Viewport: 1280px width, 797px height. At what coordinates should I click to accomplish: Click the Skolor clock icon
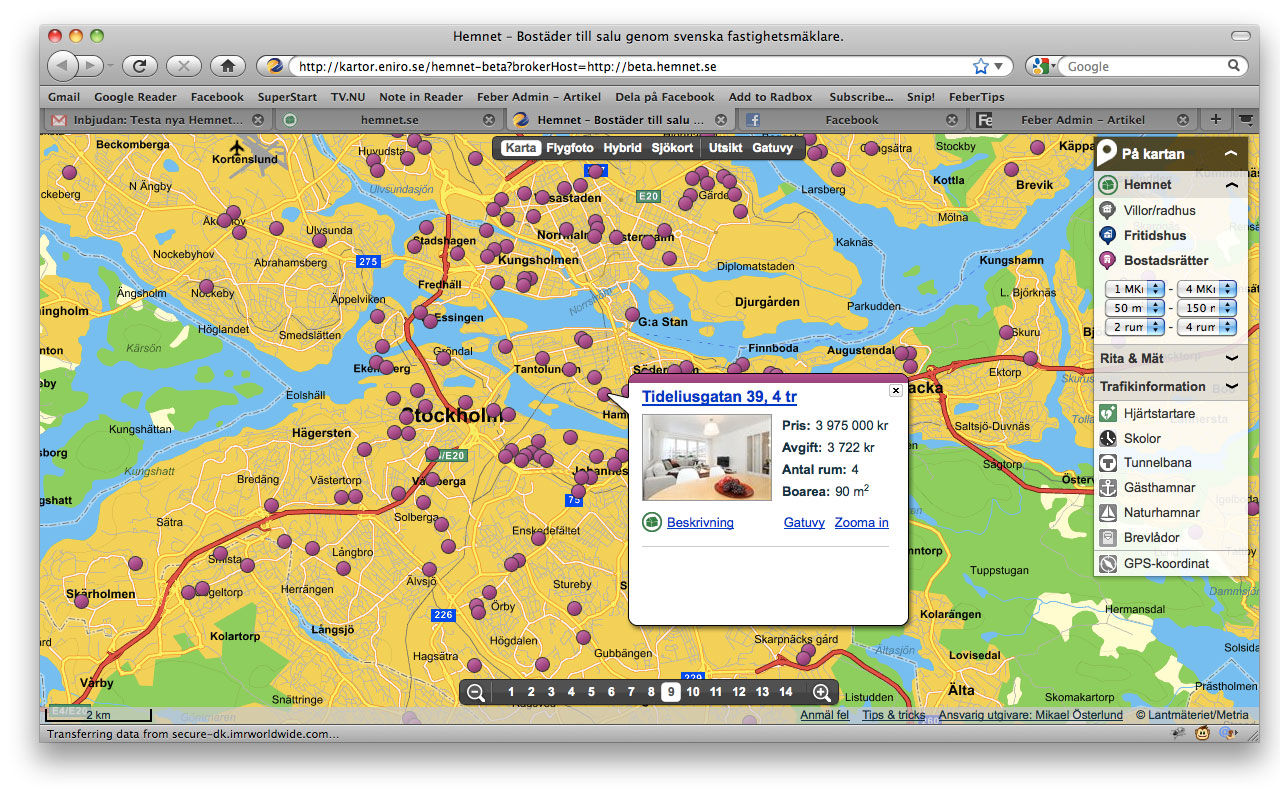click(1107, 438)
